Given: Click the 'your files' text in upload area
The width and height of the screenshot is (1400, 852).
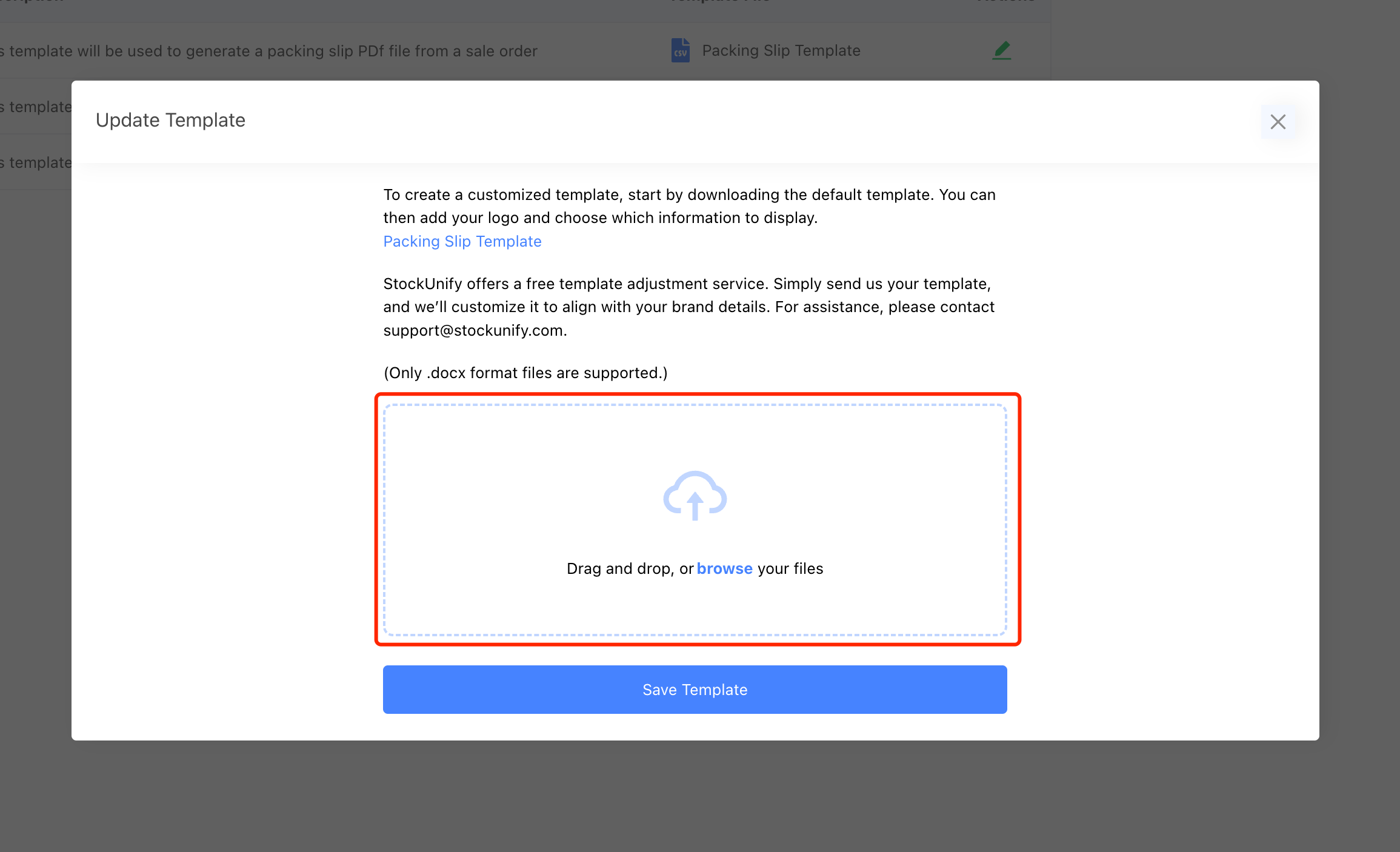Looking at the screenshot, I should (x=790, y=568).
